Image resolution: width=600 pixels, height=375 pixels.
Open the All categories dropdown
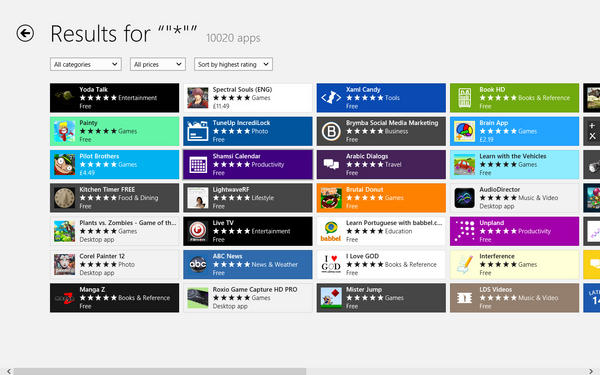[86, 64]
